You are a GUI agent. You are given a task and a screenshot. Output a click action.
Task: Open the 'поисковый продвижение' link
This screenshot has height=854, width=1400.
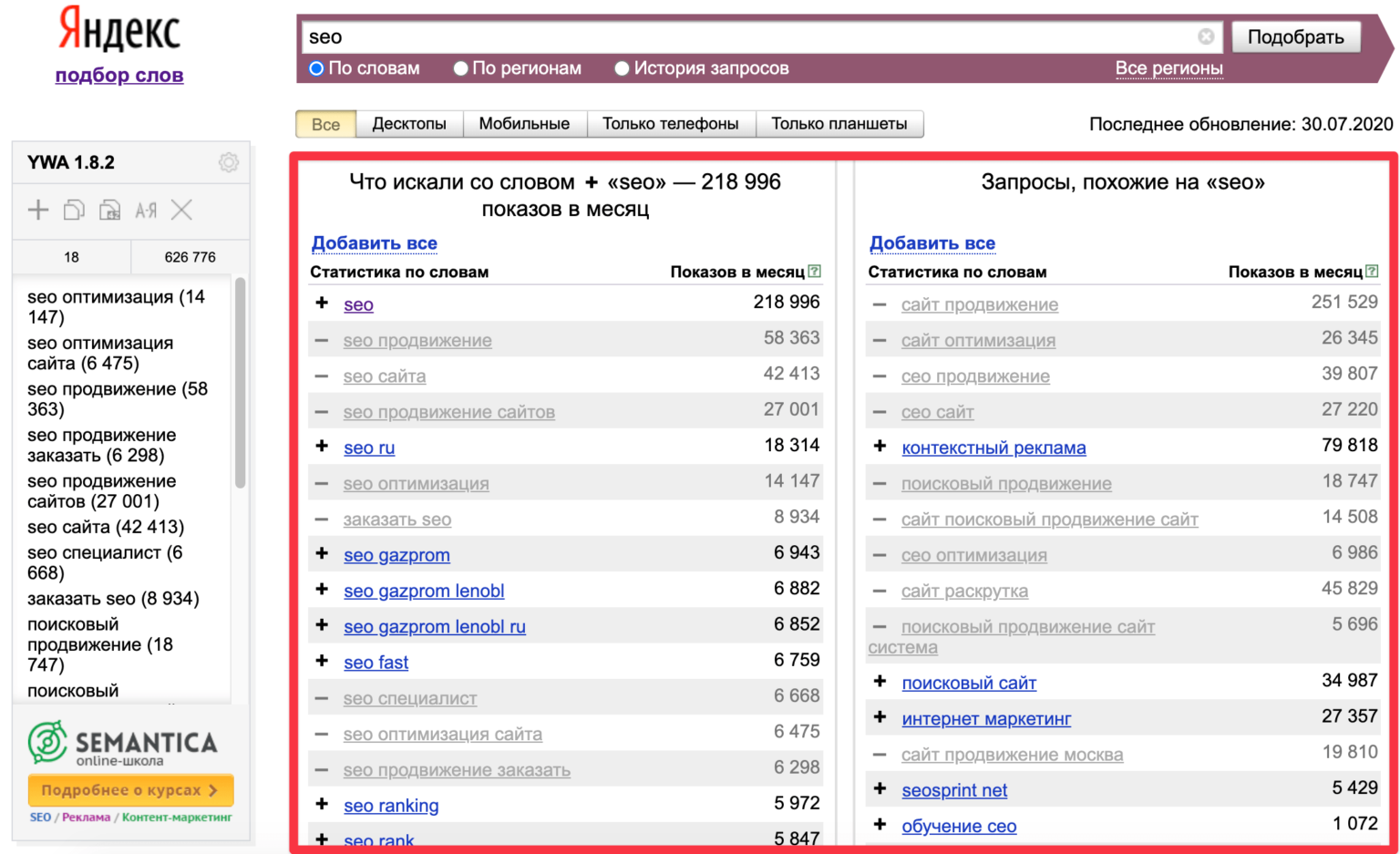coord(1006,484)
